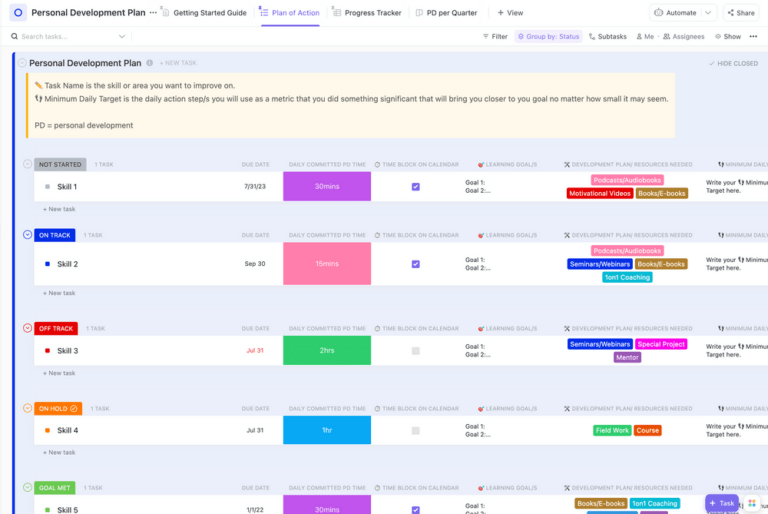The height and width of the screenshot is (514, 768).
Task: Click Skill 2 blue status square
Action: pyautogui.click(x=48, y=264)
